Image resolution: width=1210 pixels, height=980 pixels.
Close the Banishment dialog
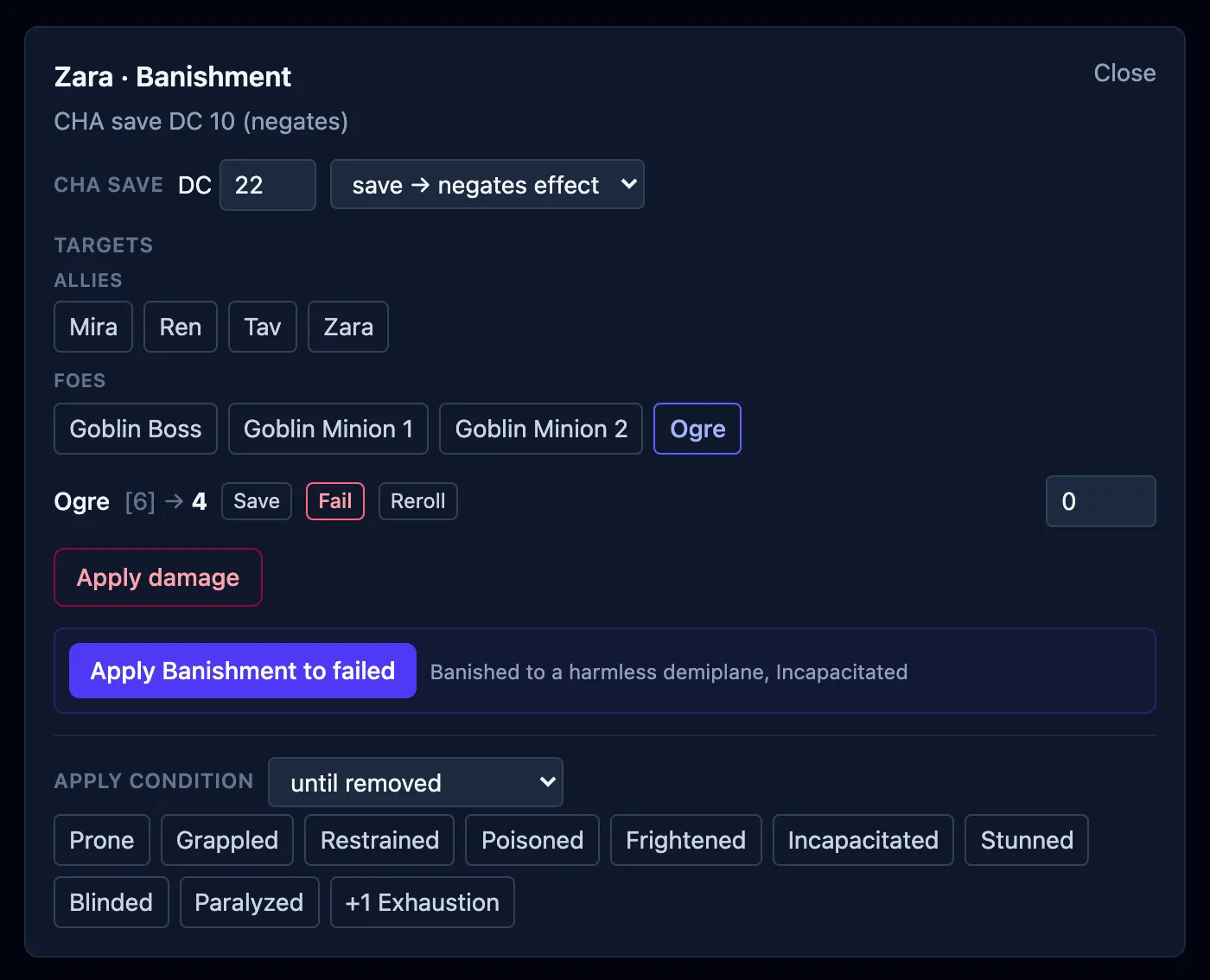pyautogui.click(x=1124, y=73)
